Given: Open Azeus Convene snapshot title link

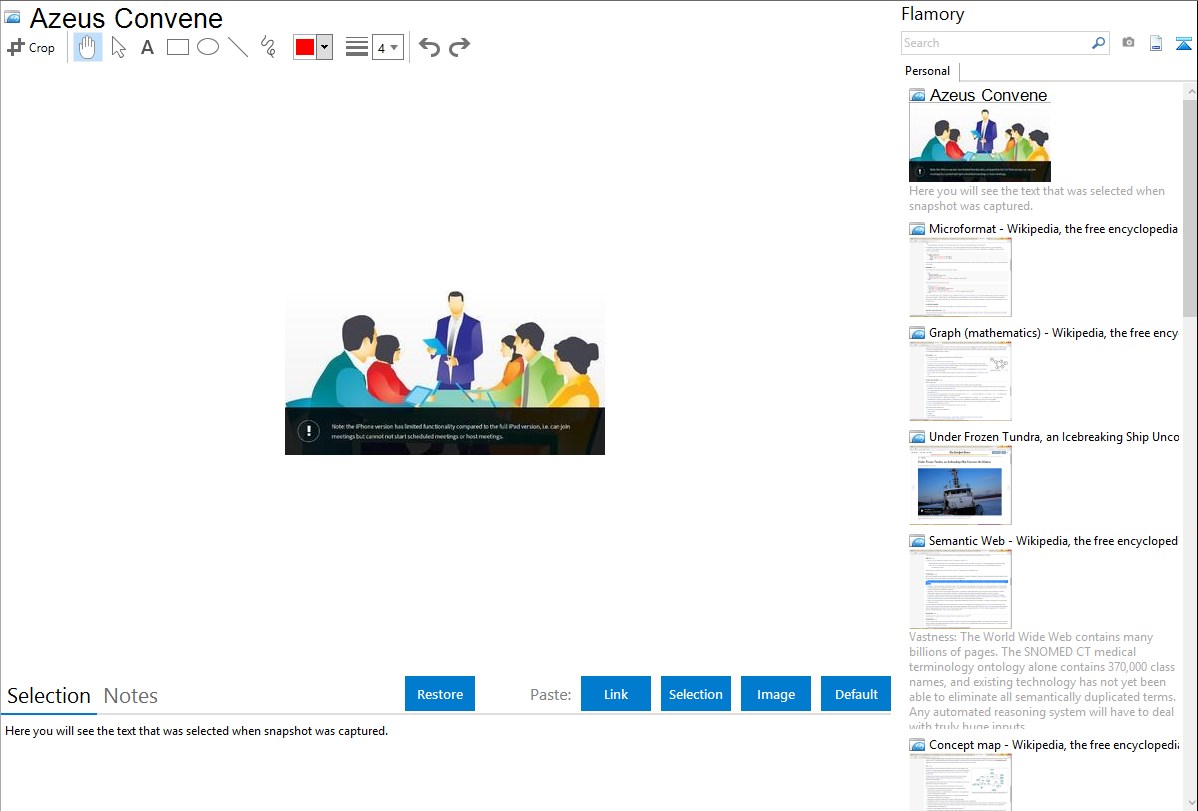Looking at the screenshot, I should pos(988,96).
